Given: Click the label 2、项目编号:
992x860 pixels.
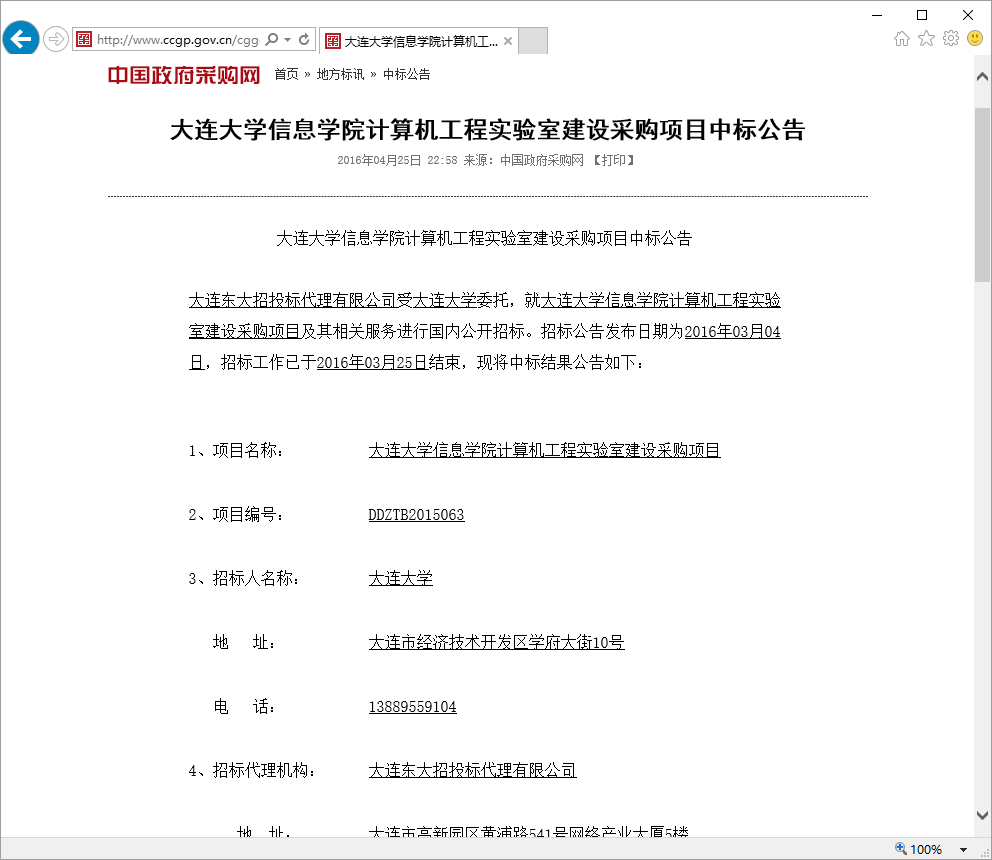Looking at the screenshot, I should click(236, 515).
